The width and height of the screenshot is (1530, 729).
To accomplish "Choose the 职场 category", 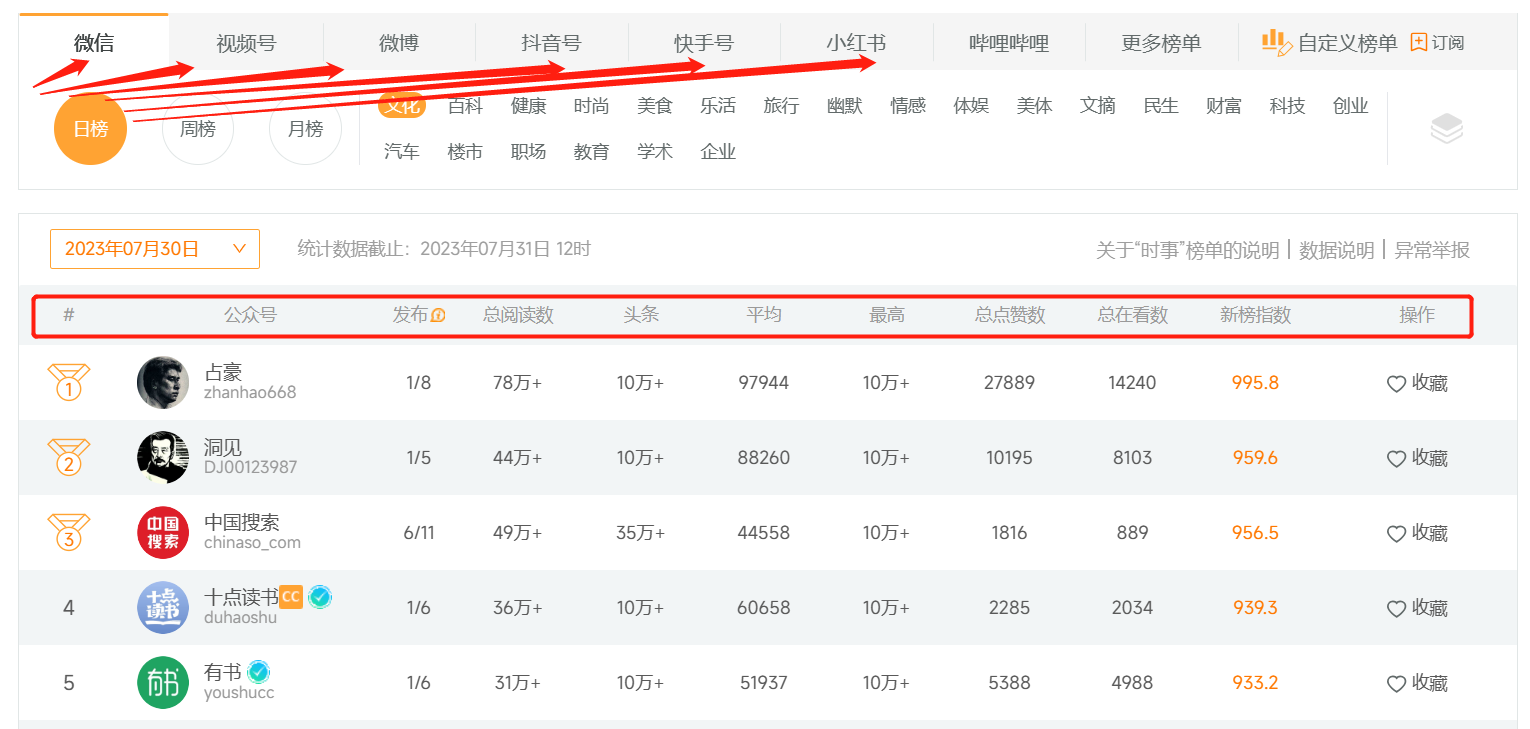I will (529, 151).
